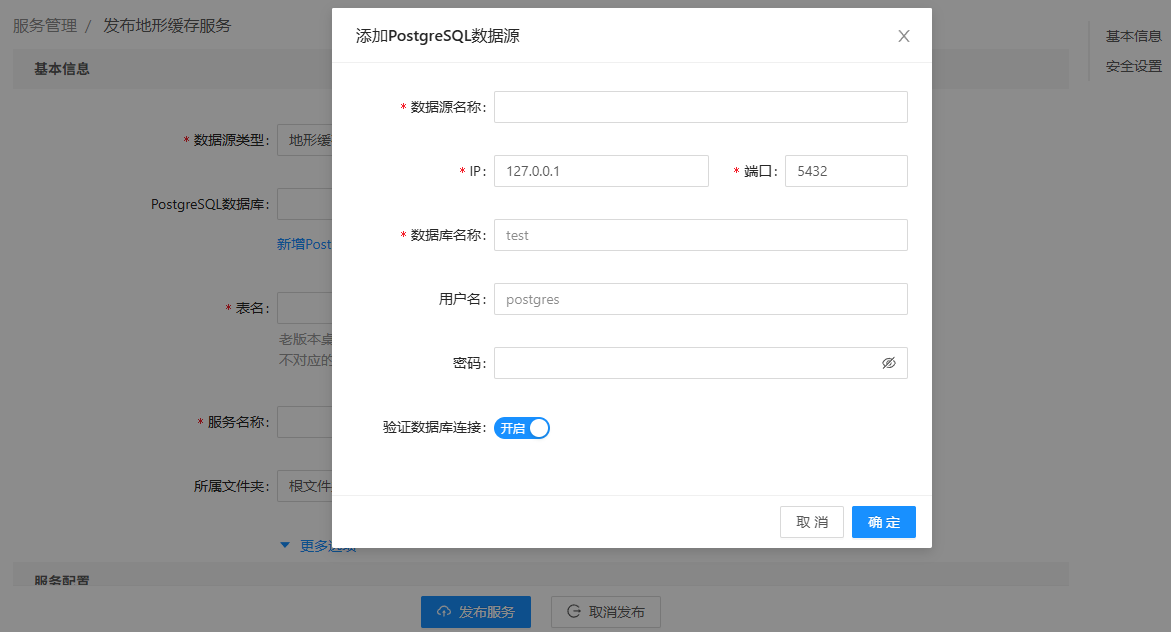
Task: Click the 取消 button in dialog
Action: pyautogui.click(x=811, y=522)
